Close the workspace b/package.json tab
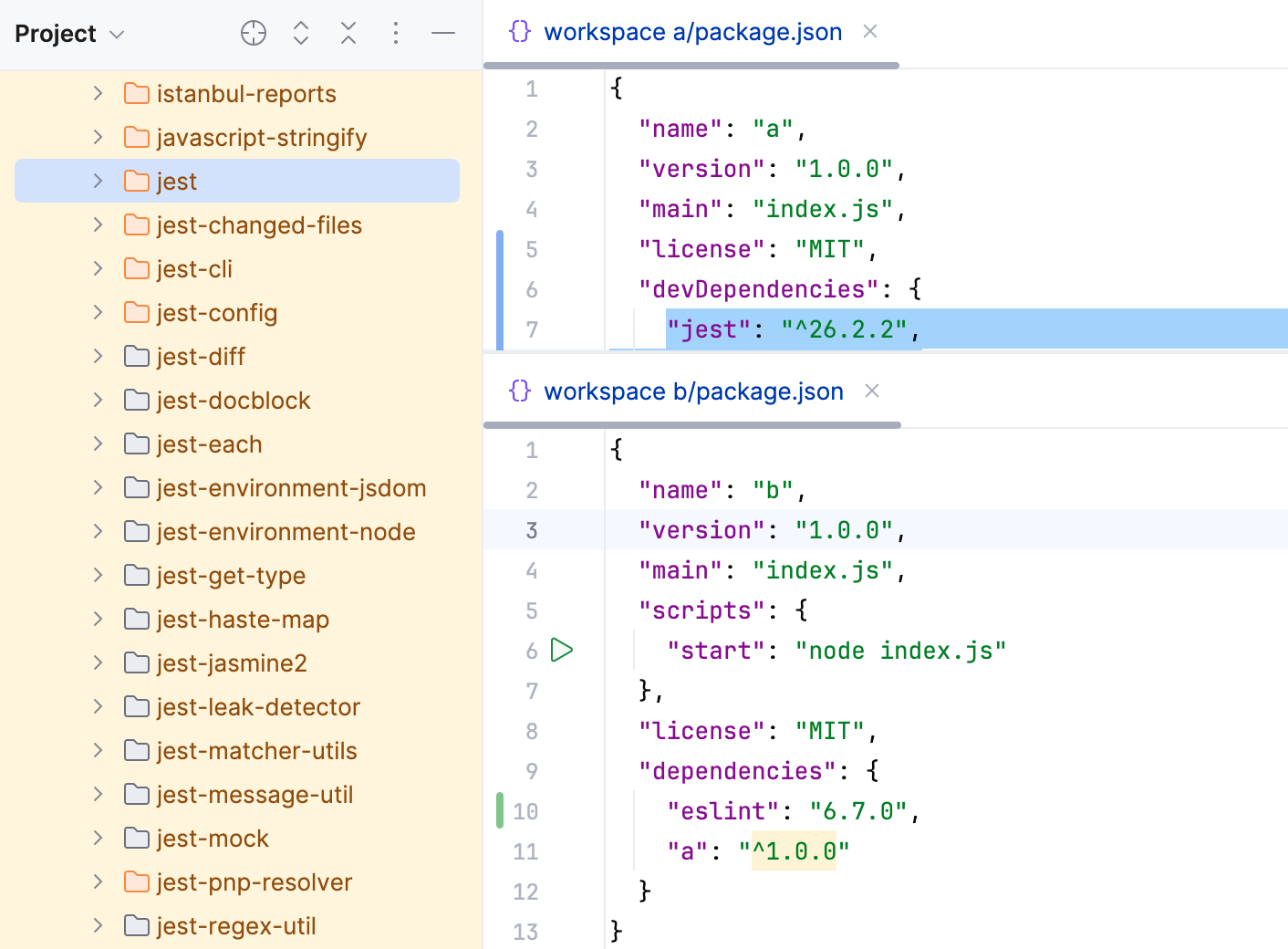This screenshot has width=1288, height=949. pyautogui.click(x=871, y=391)
